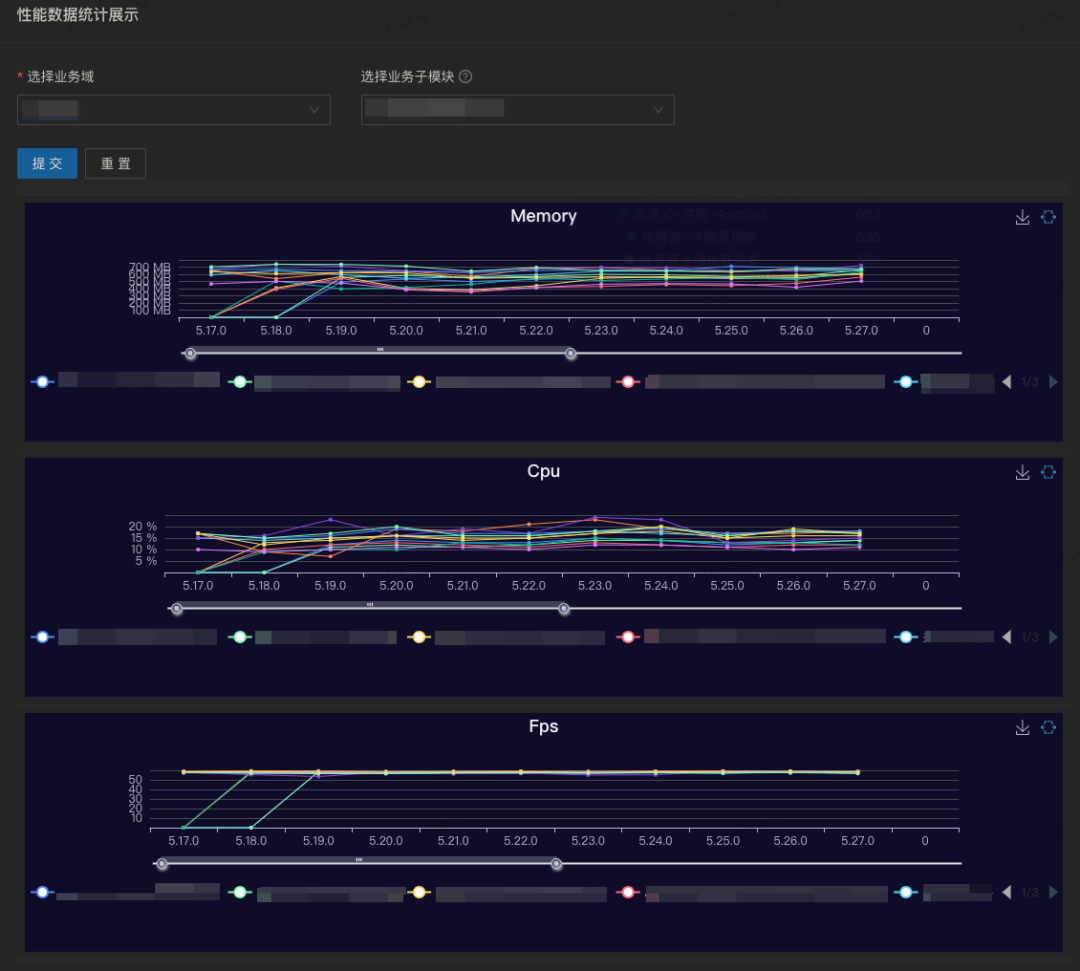The height and width of the screenshot is (971, 1080).
Task: Click Cpu zoom slider right handle
Action: tap(563, 609)
